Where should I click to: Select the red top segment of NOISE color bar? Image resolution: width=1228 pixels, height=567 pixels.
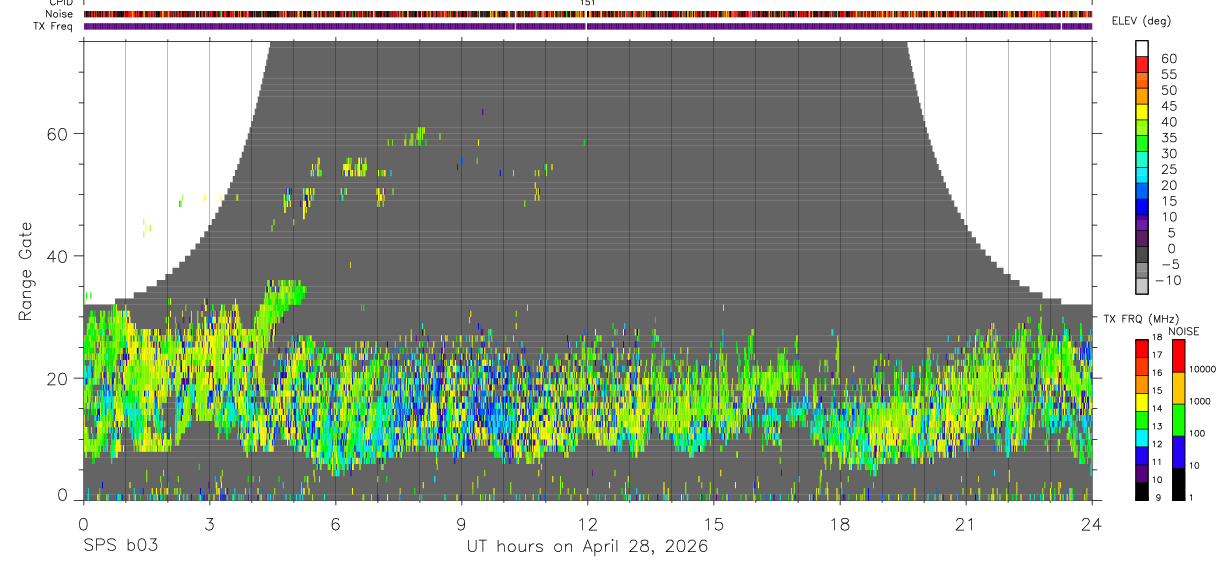[1179, 356]
